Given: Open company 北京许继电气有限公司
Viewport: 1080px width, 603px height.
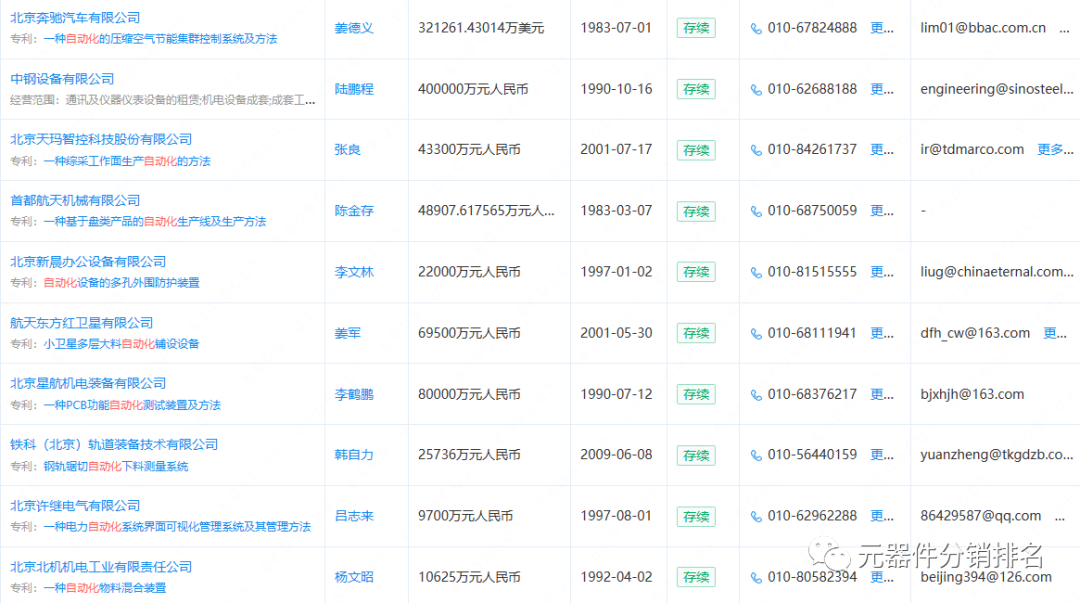Looking at the screenshot, I should (x=75, y=506).
